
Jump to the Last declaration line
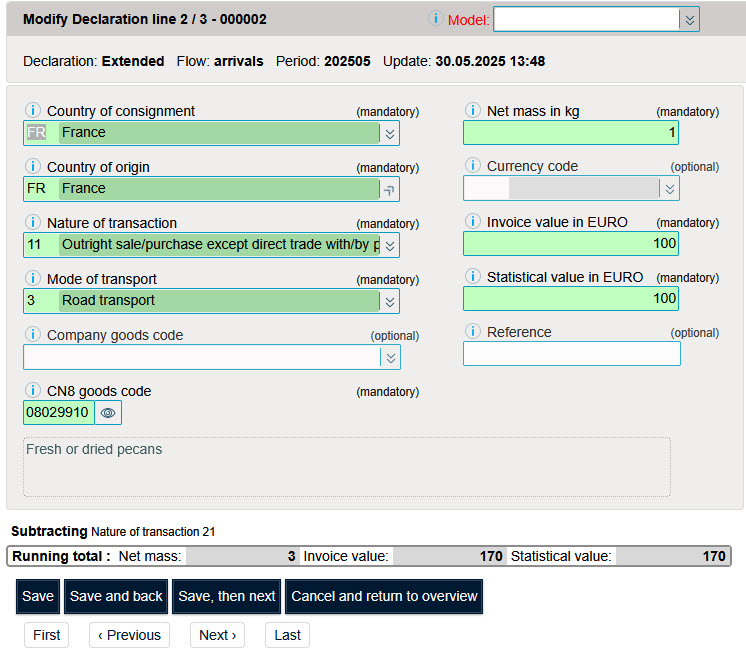tap(287, 635)
